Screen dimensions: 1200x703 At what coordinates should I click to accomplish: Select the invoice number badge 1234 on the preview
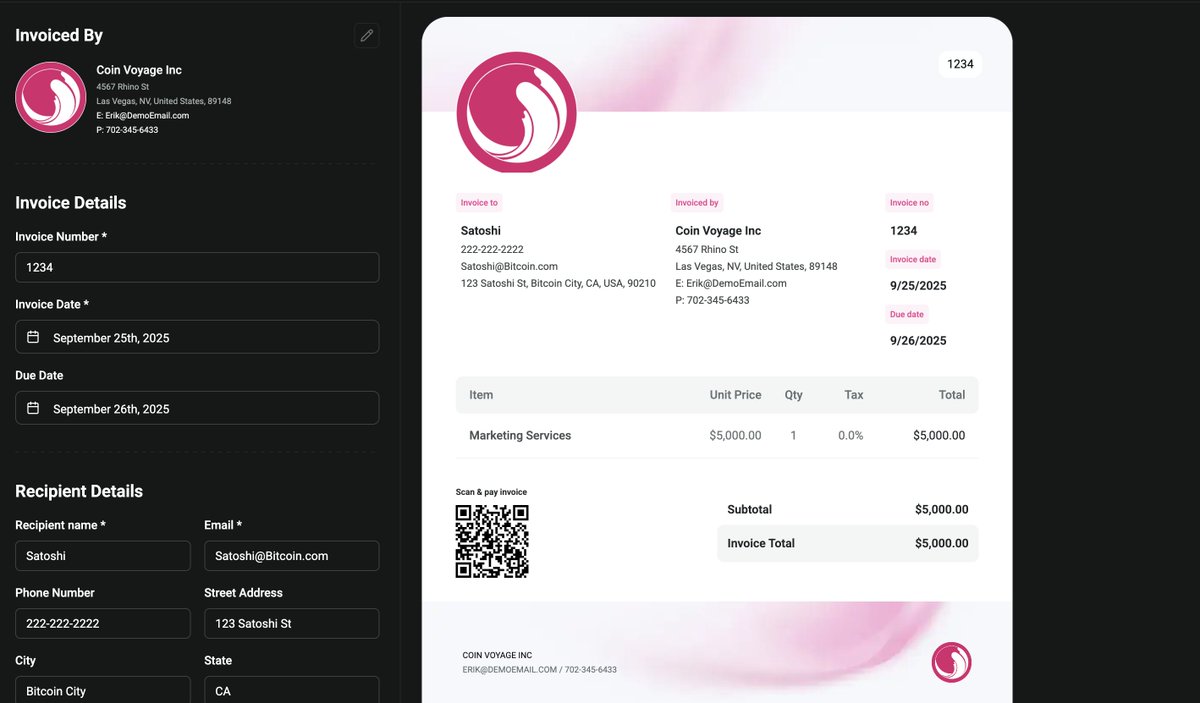click(x=959, y=63)
